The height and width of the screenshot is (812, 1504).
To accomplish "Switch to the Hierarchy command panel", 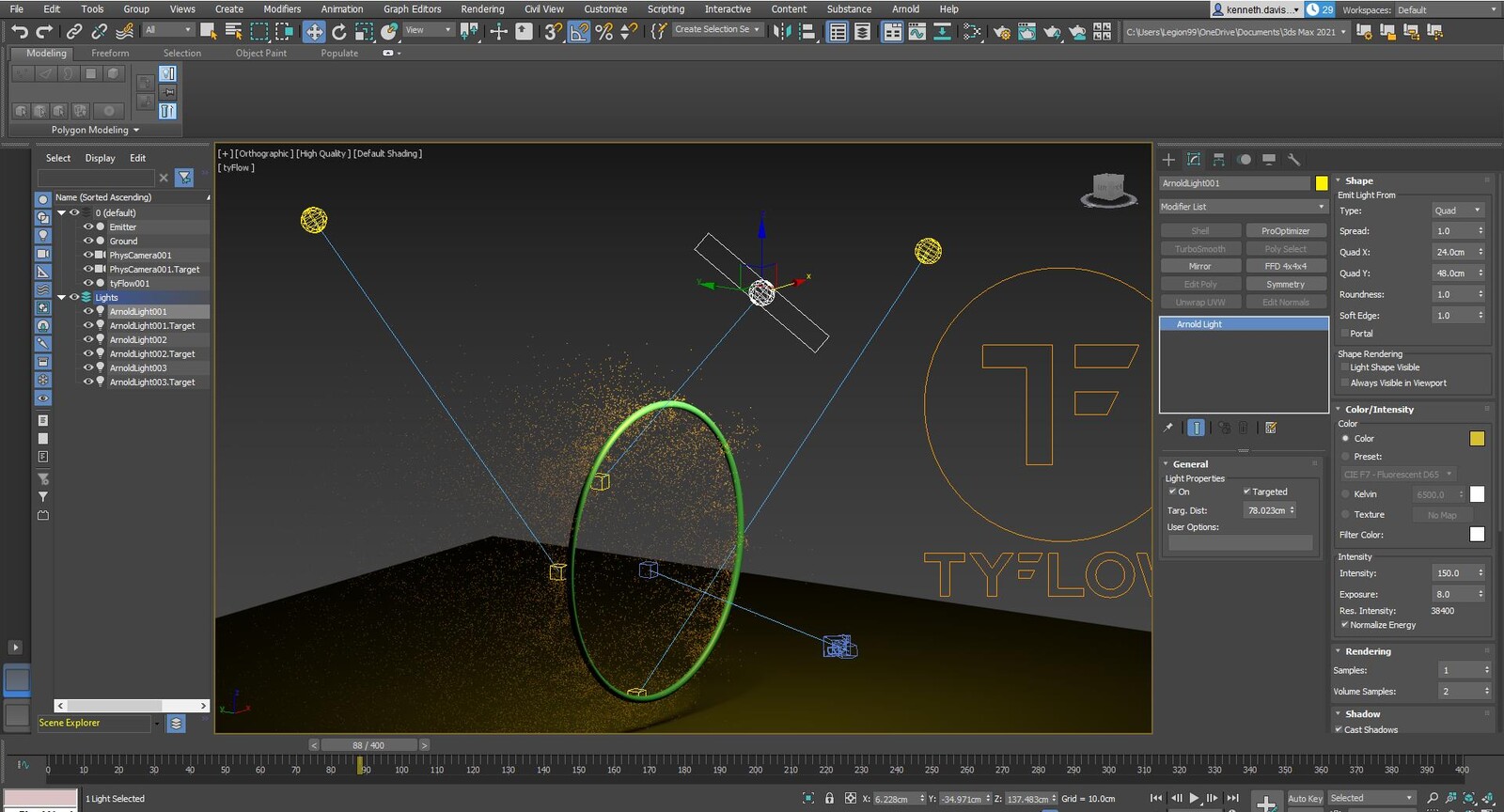I will [1218, 160].
